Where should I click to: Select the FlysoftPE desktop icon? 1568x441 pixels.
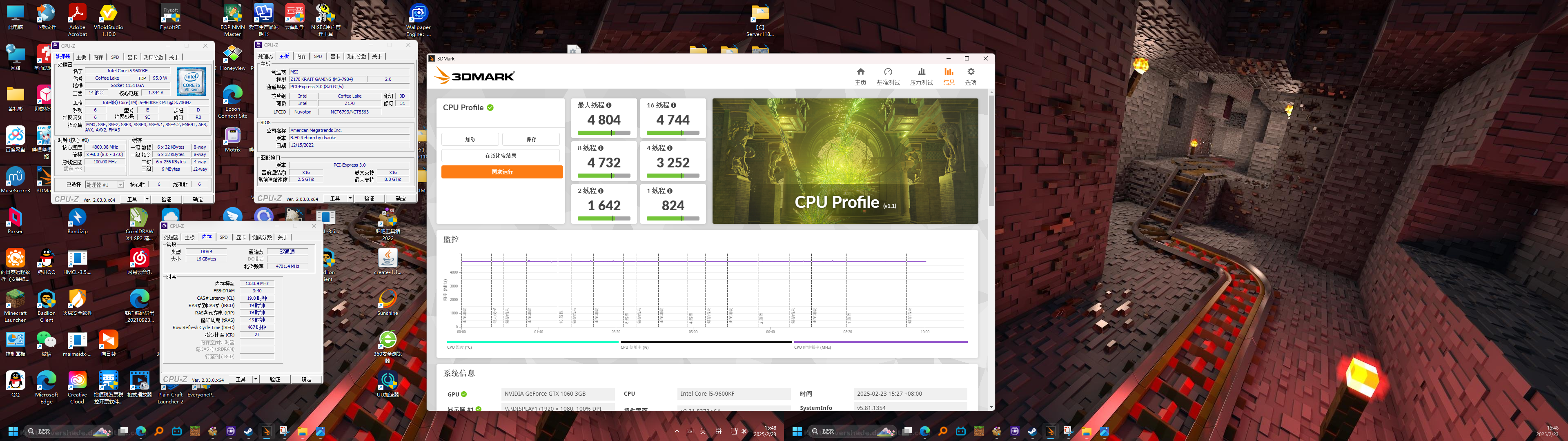click(x=170, y=17)
